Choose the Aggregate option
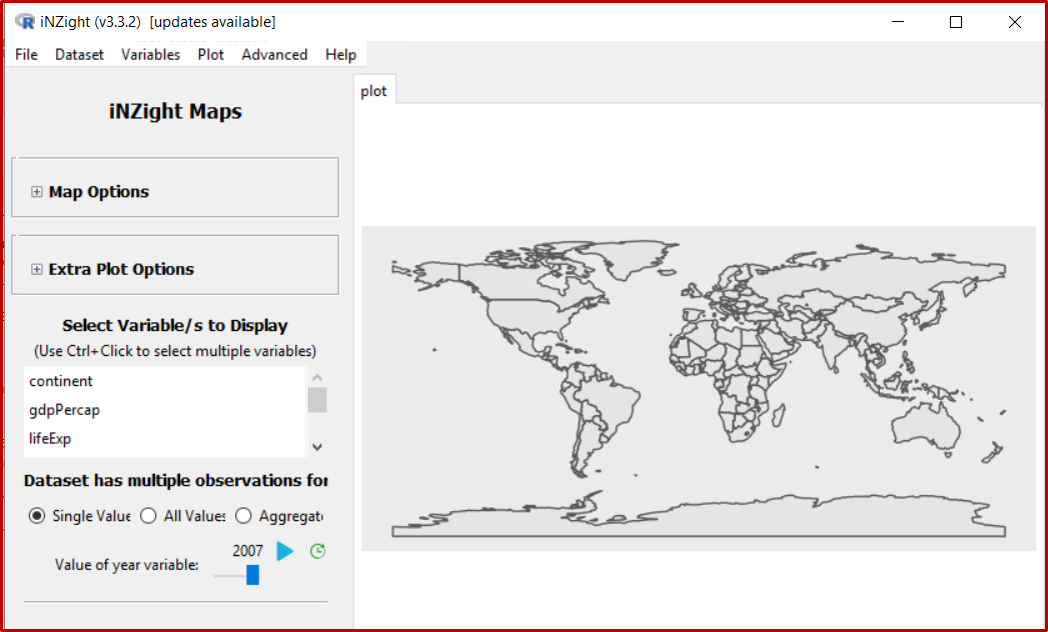 coord(243,515)
